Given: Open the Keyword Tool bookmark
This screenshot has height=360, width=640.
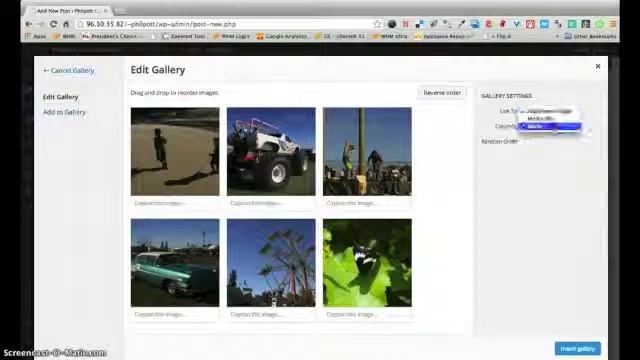Looking at the screenshot, I should pyautogui.click(x=183, y=36).
